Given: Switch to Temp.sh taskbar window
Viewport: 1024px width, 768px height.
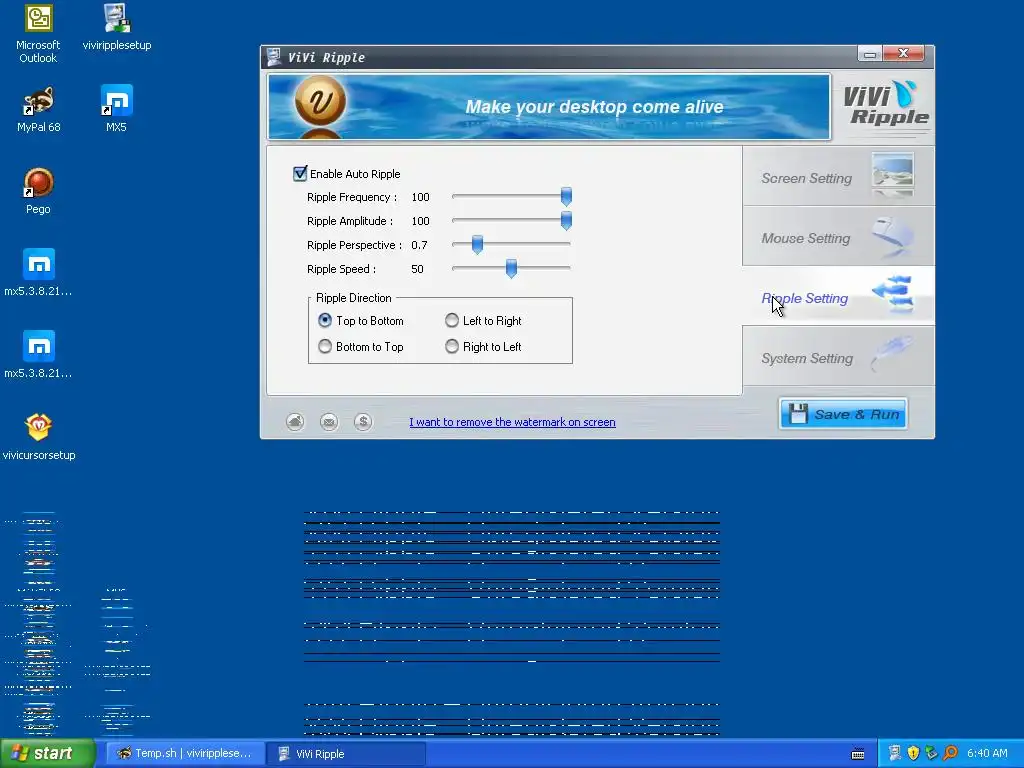Looking at the screenshot, I should click(185, 754).
